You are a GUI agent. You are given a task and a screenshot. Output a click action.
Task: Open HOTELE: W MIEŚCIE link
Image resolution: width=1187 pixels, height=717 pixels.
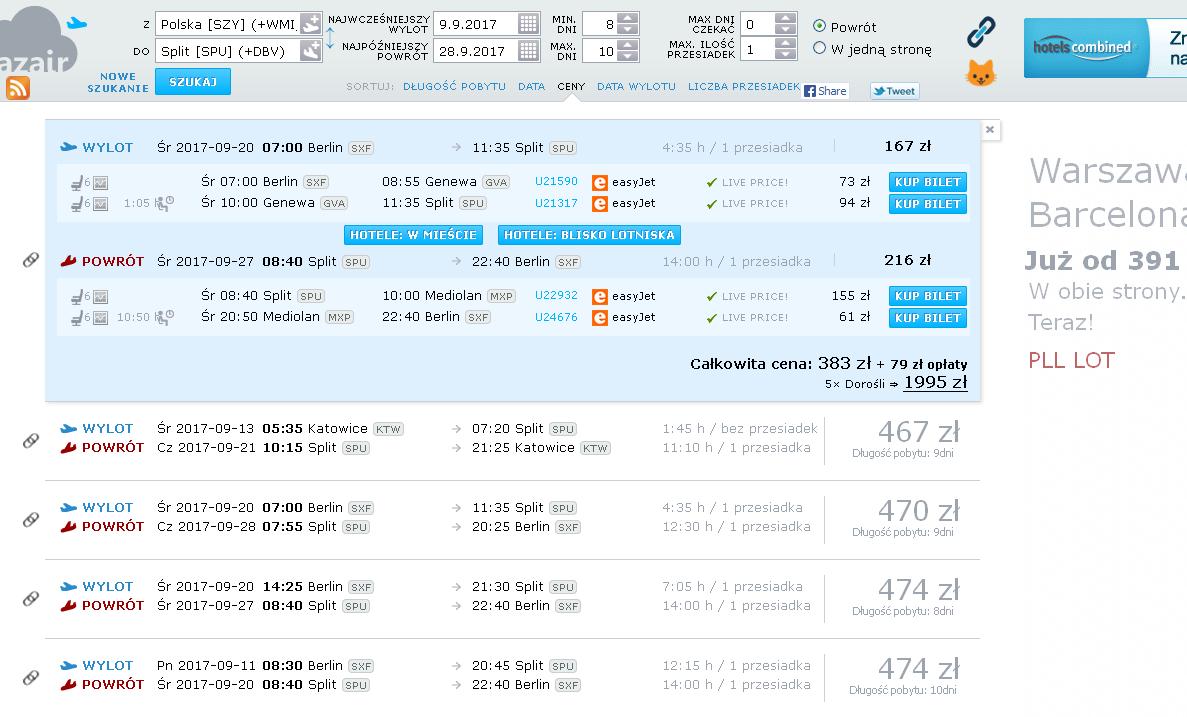413,235
